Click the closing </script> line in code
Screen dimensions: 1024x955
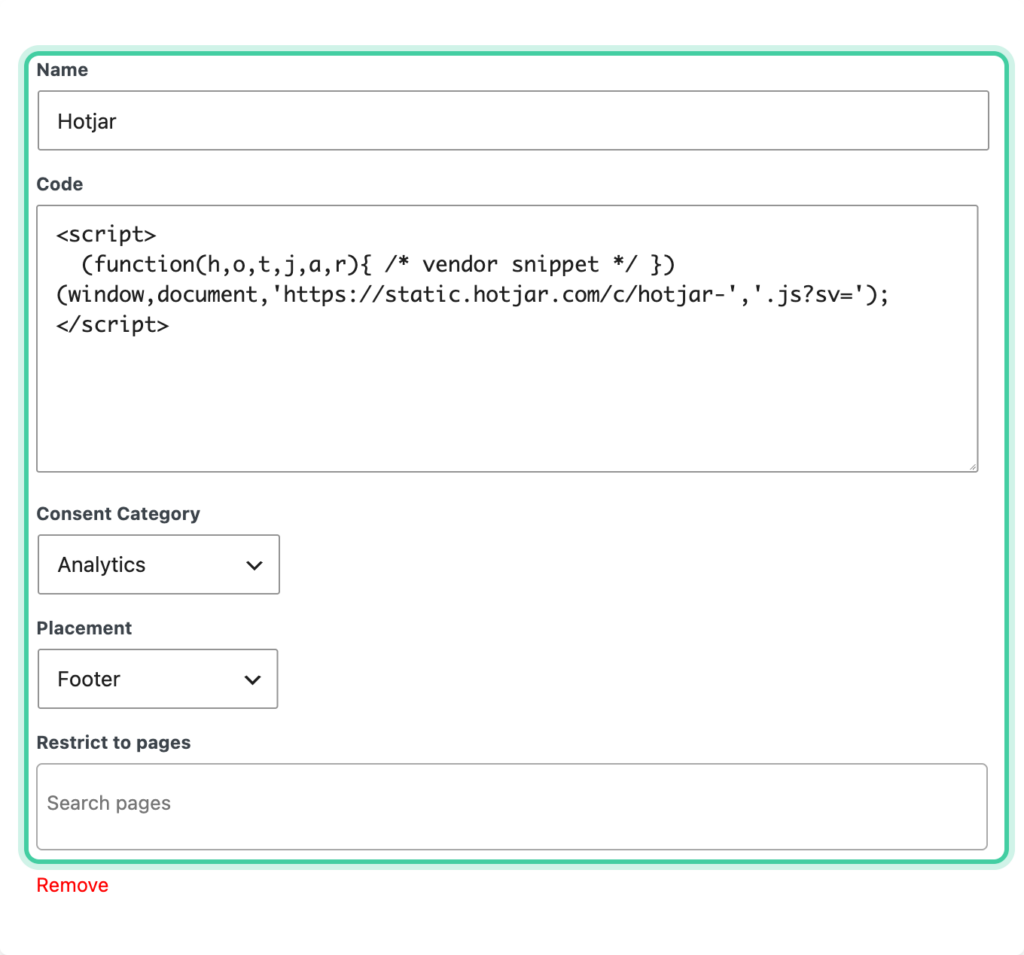[x=112, y=325]
